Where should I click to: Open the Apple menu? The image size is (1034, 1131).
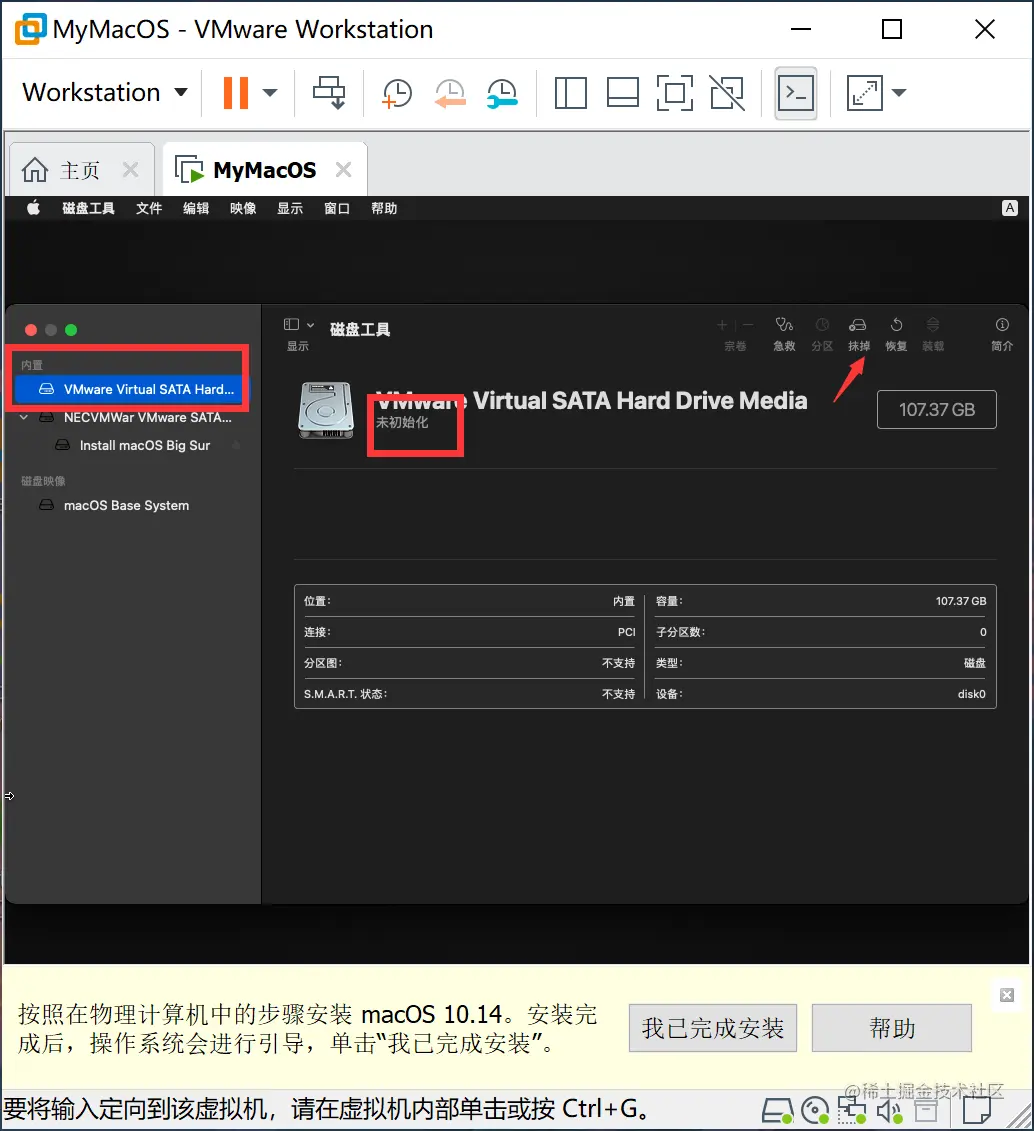point(33,208)
